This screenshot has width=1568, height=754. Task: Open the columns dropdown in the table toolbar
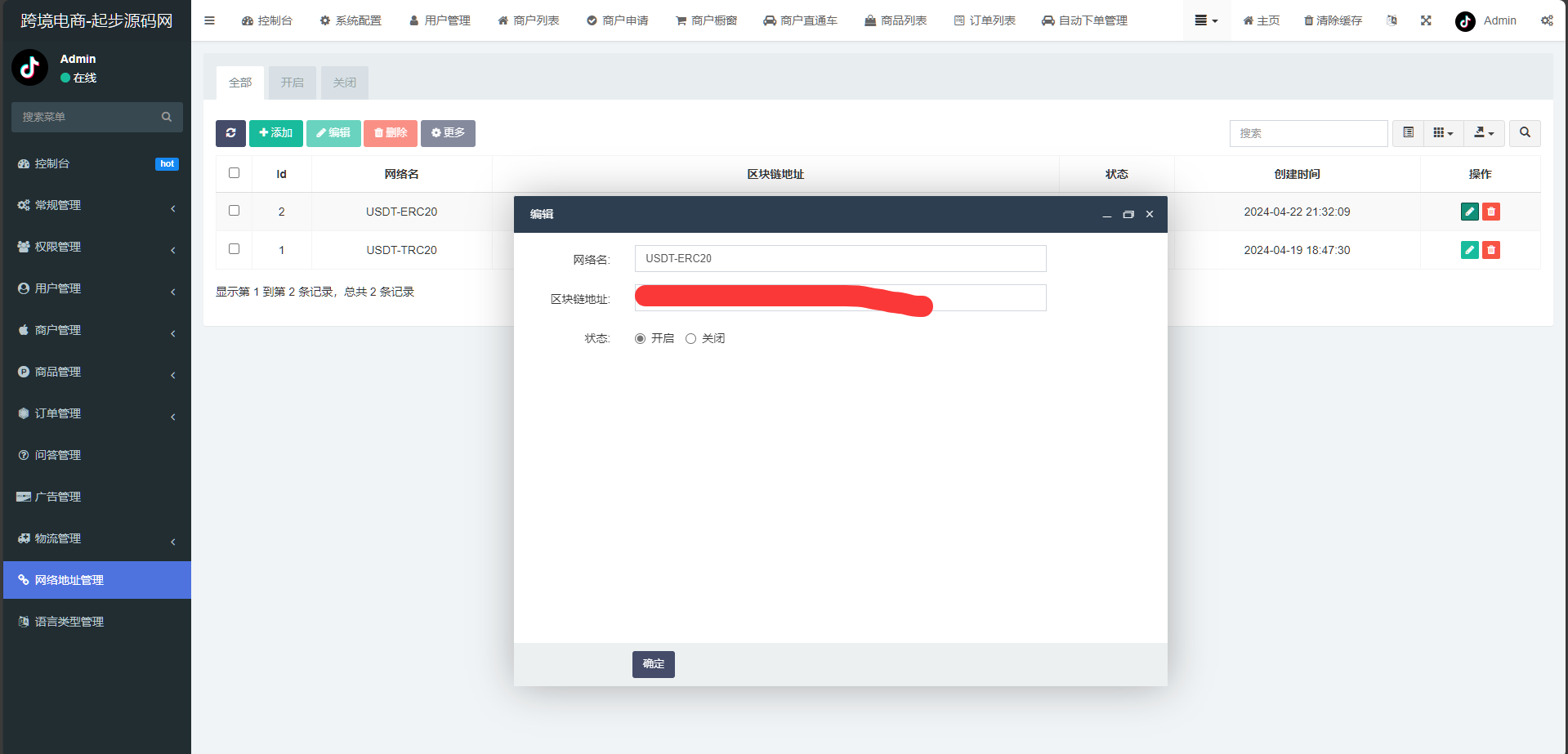coord(1443,133)
